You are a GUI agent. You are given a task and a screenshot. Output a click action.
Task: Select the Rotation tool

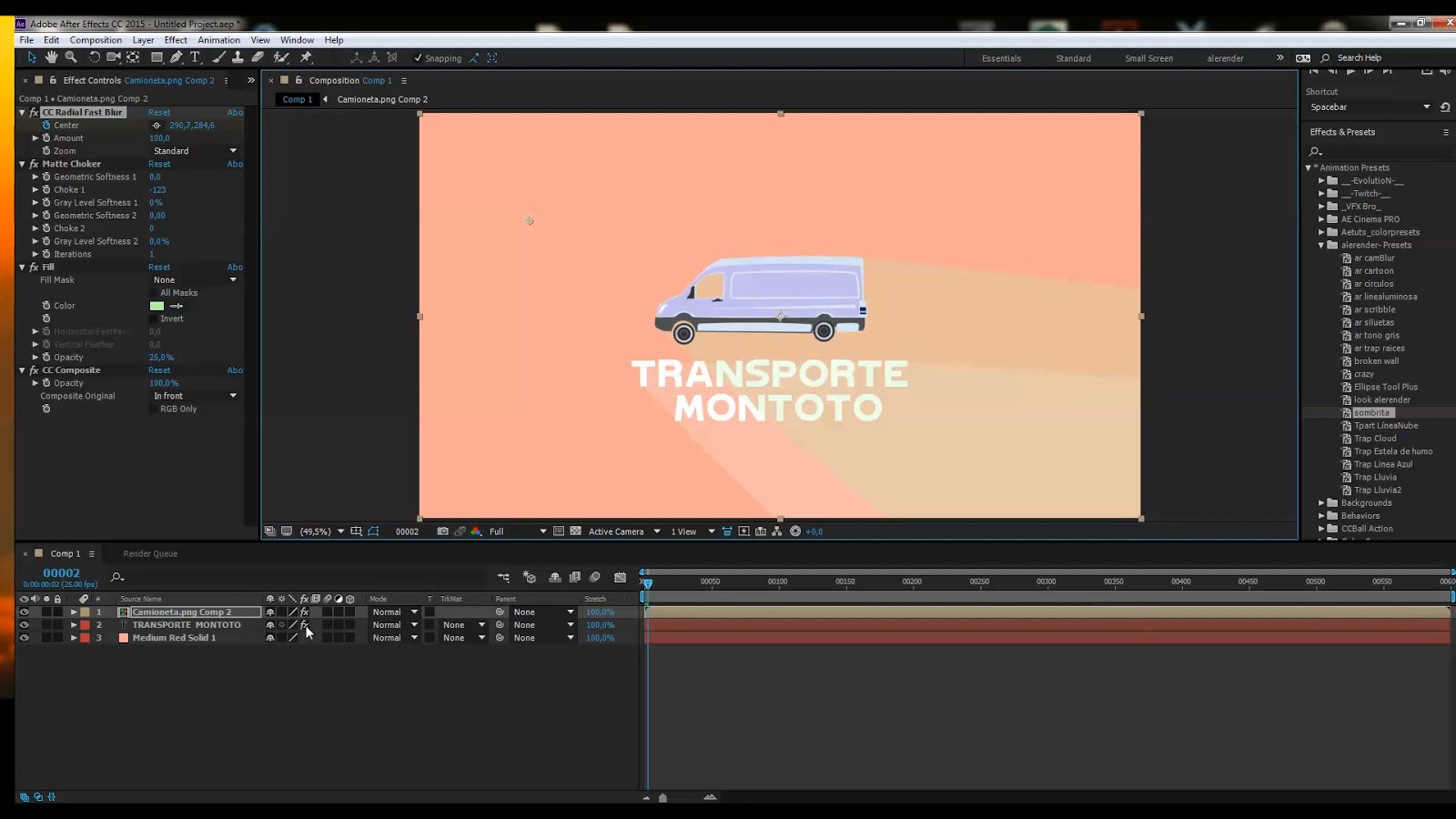pyautogui.click(x=94, y=57)
